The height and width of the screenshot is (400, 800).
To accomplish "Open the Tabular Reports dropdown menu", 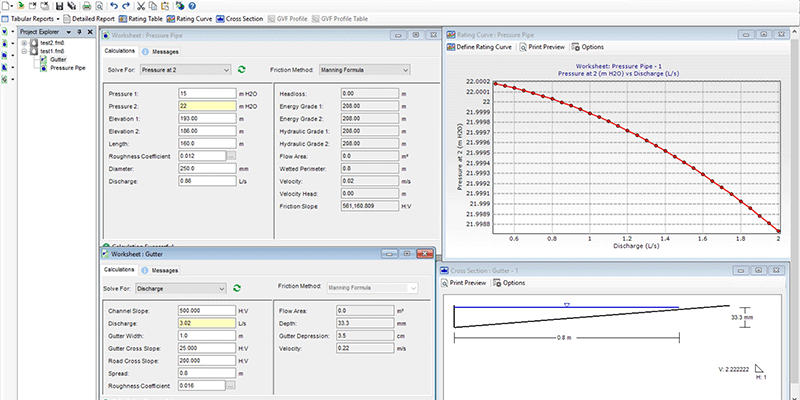I will coord(33,19).
